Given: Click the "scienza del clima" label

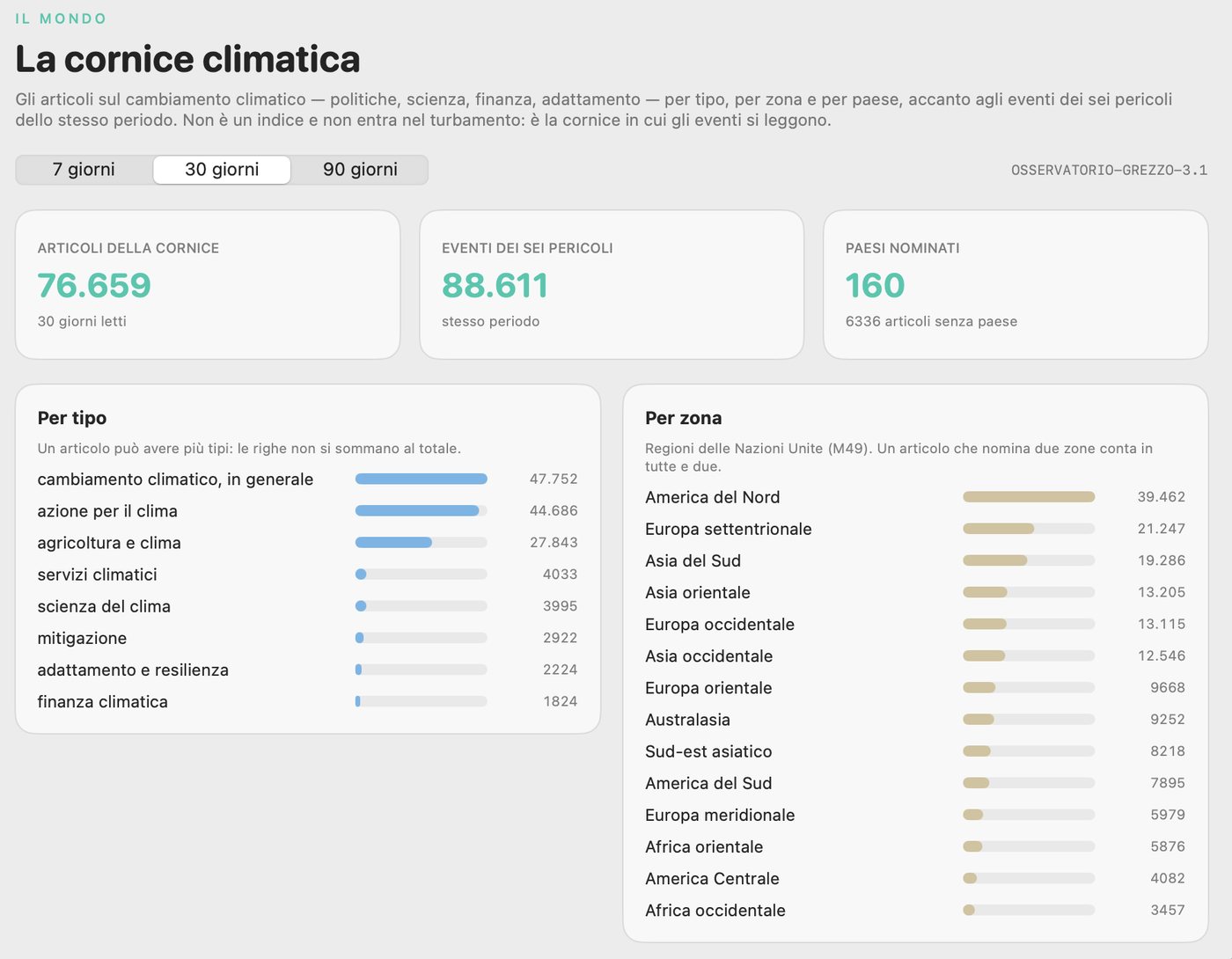Looking at the screenshot, I should (x=104, y=606).
